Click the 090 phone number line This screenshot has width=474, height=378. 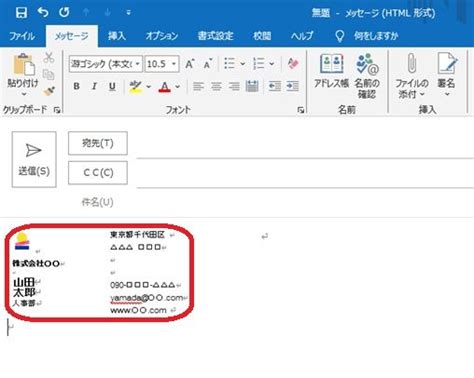point(143,285)
